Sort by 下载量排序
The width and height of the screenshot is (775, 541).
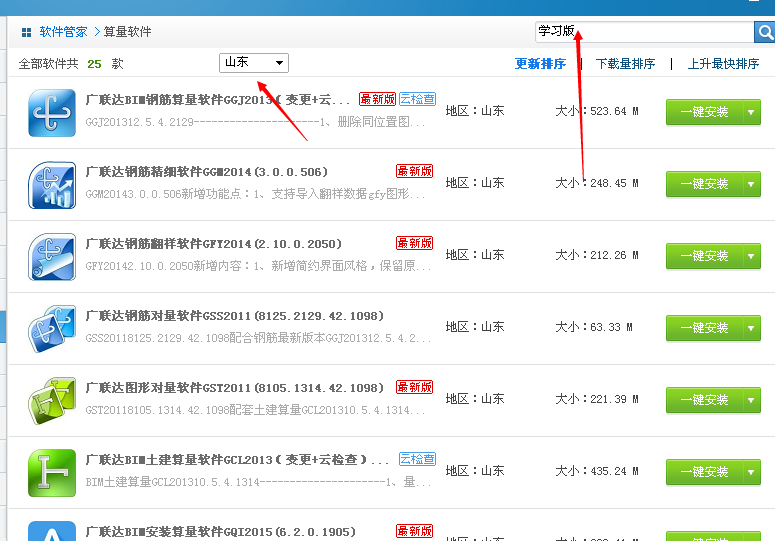(x=625, y=64)
